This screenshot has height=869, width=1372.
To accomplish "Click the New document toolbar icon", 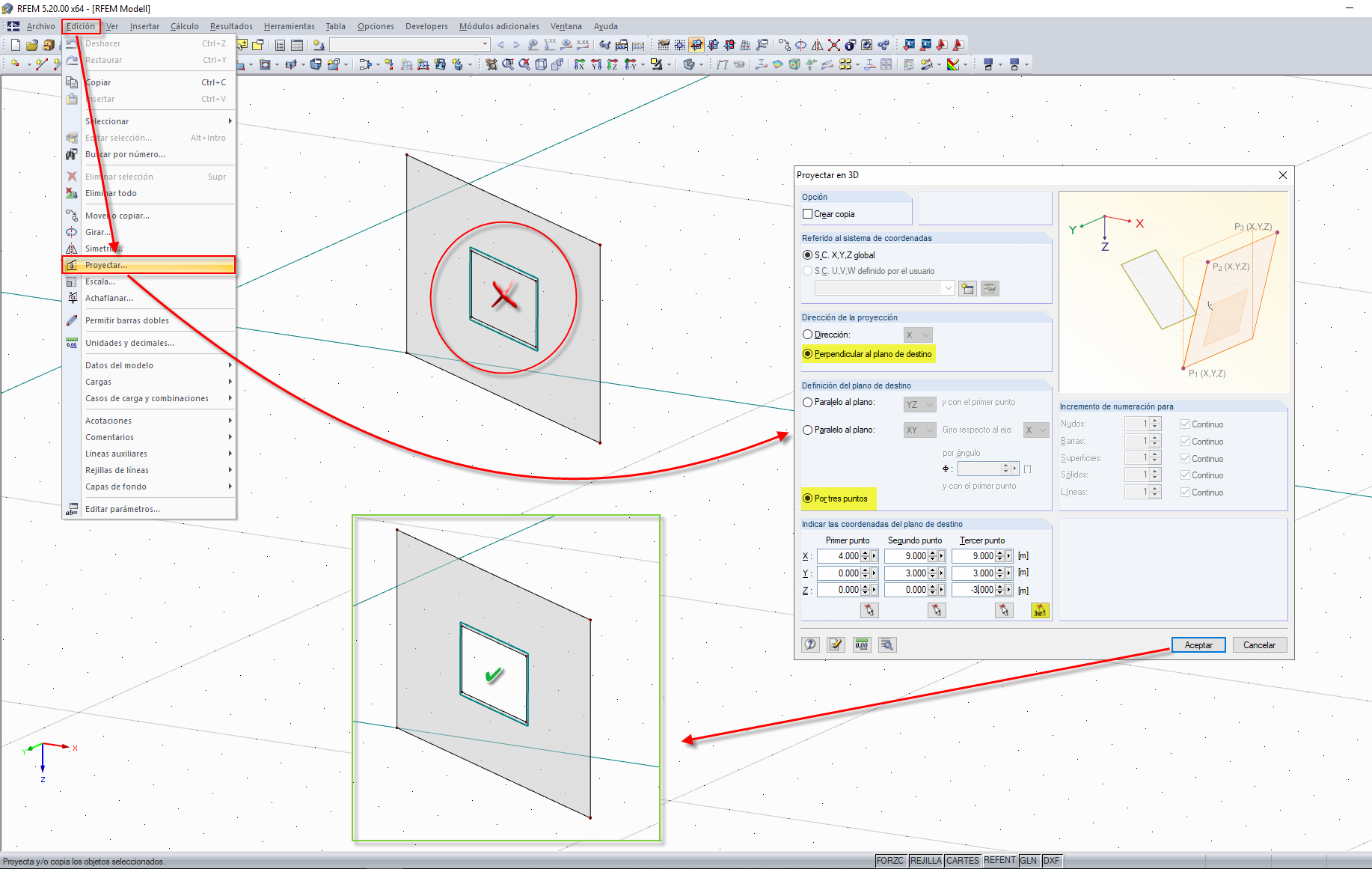I will (x=16, y=45).
